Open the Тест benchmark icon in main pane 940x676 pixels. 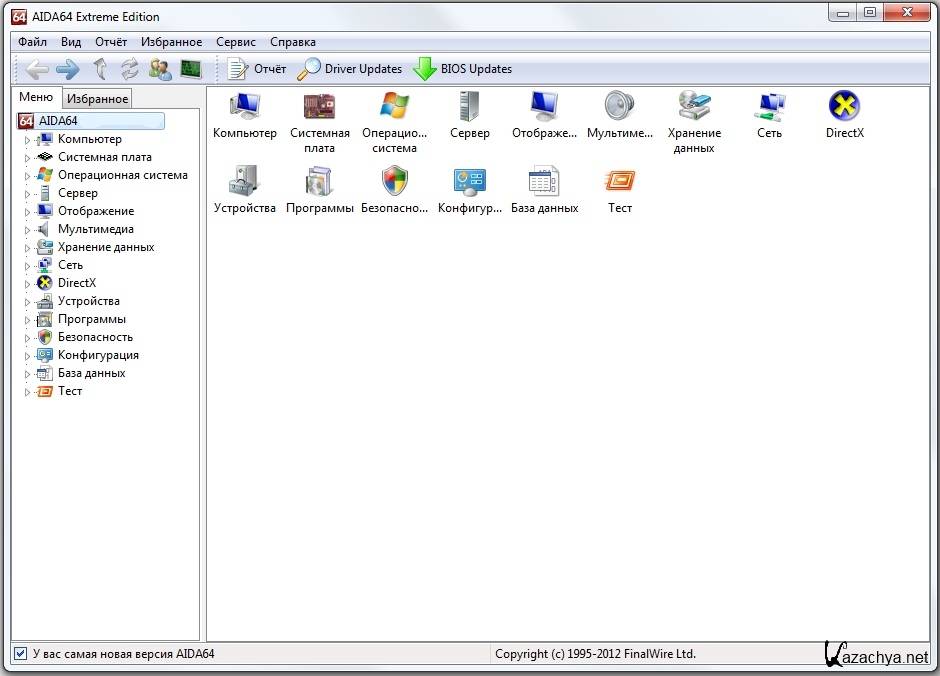(619, 181)
